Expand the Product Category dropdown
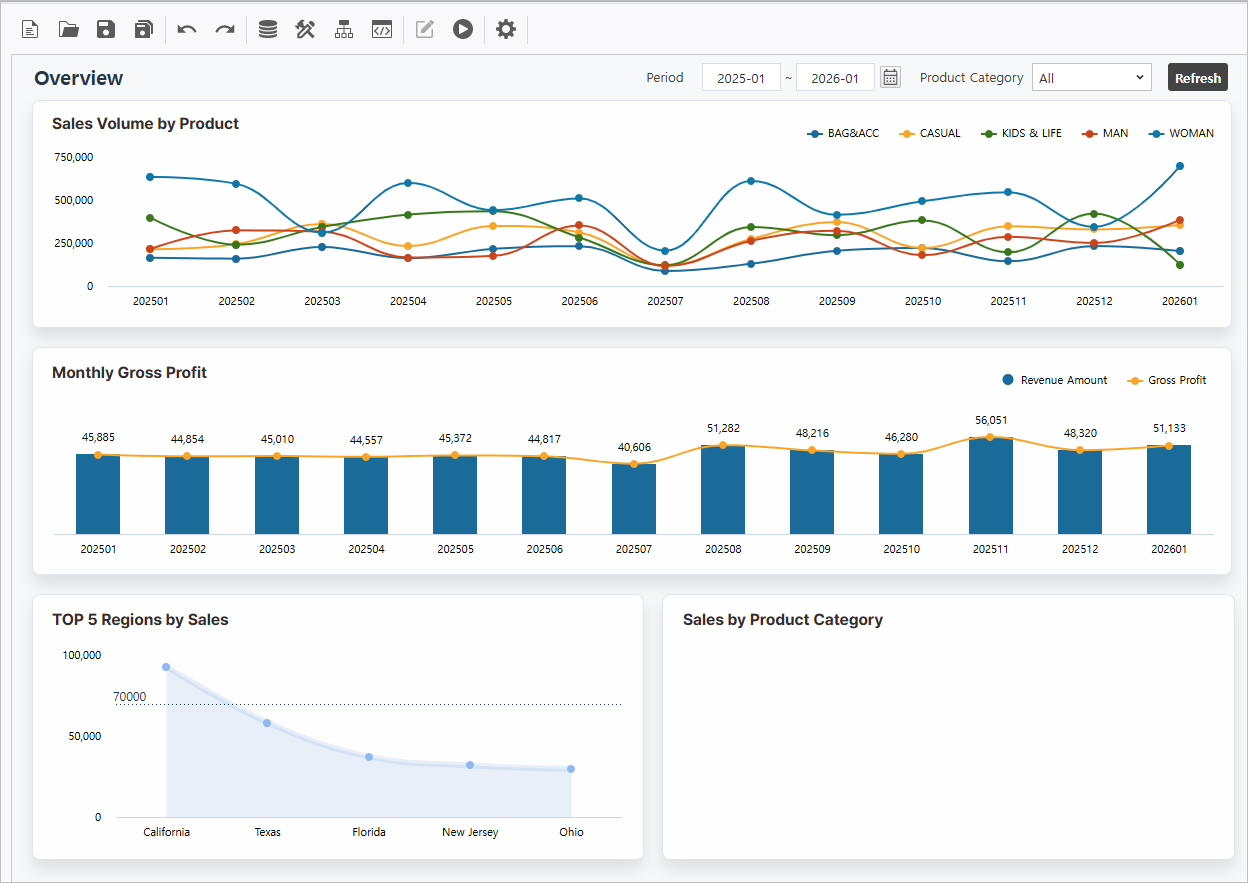The height and width of the screenshot is (883, 1248). pyautogui.click(x=1091, y=77)
